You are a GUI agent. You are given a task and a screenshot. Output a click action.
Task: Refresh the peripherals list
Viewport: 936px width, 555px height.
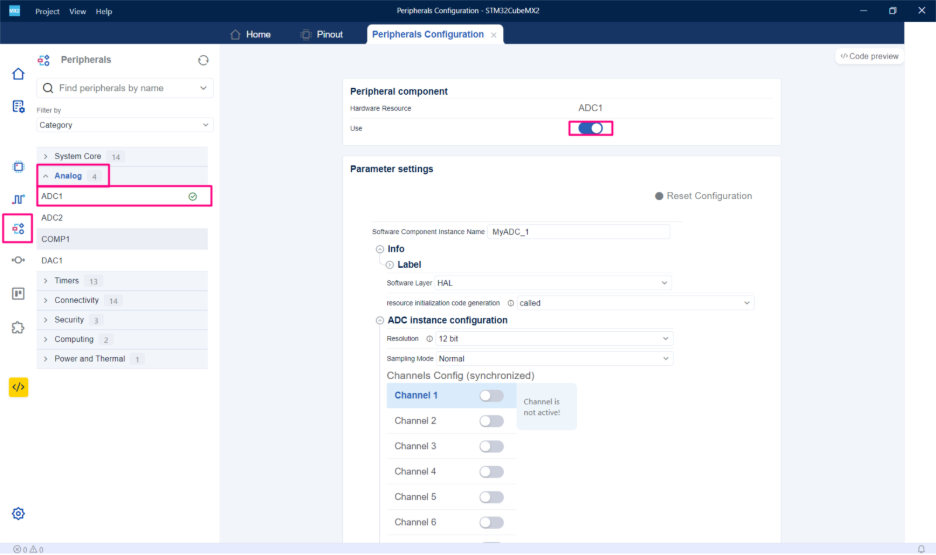pos(203,60)
